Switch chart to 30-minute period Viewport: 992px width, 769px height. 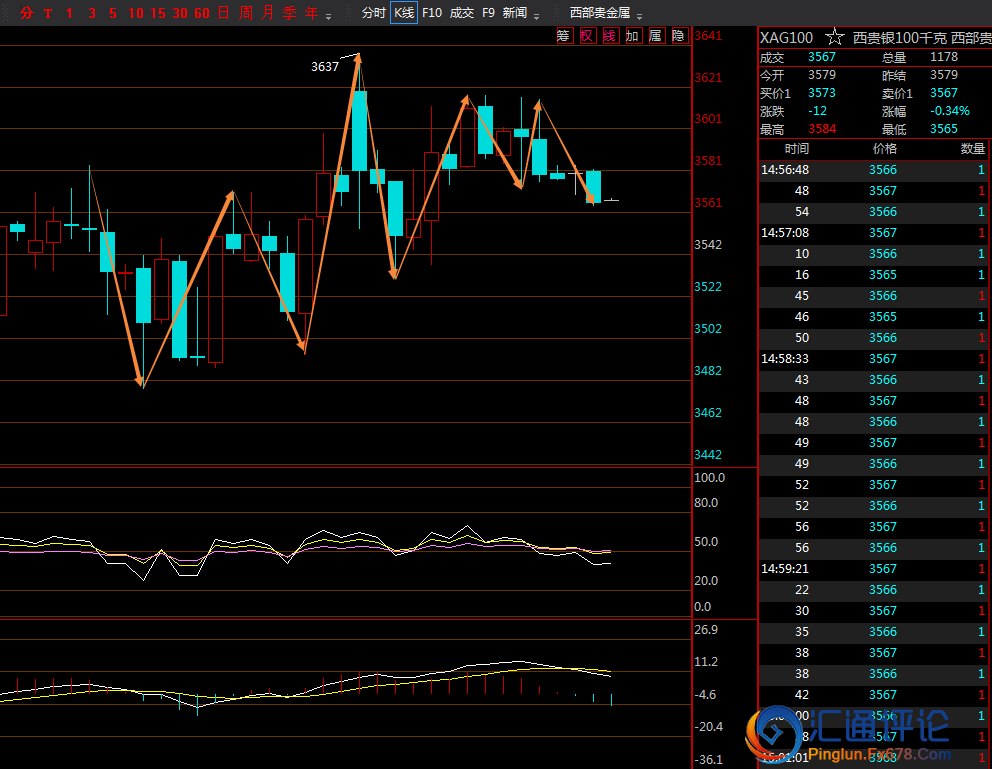(180, 13)
